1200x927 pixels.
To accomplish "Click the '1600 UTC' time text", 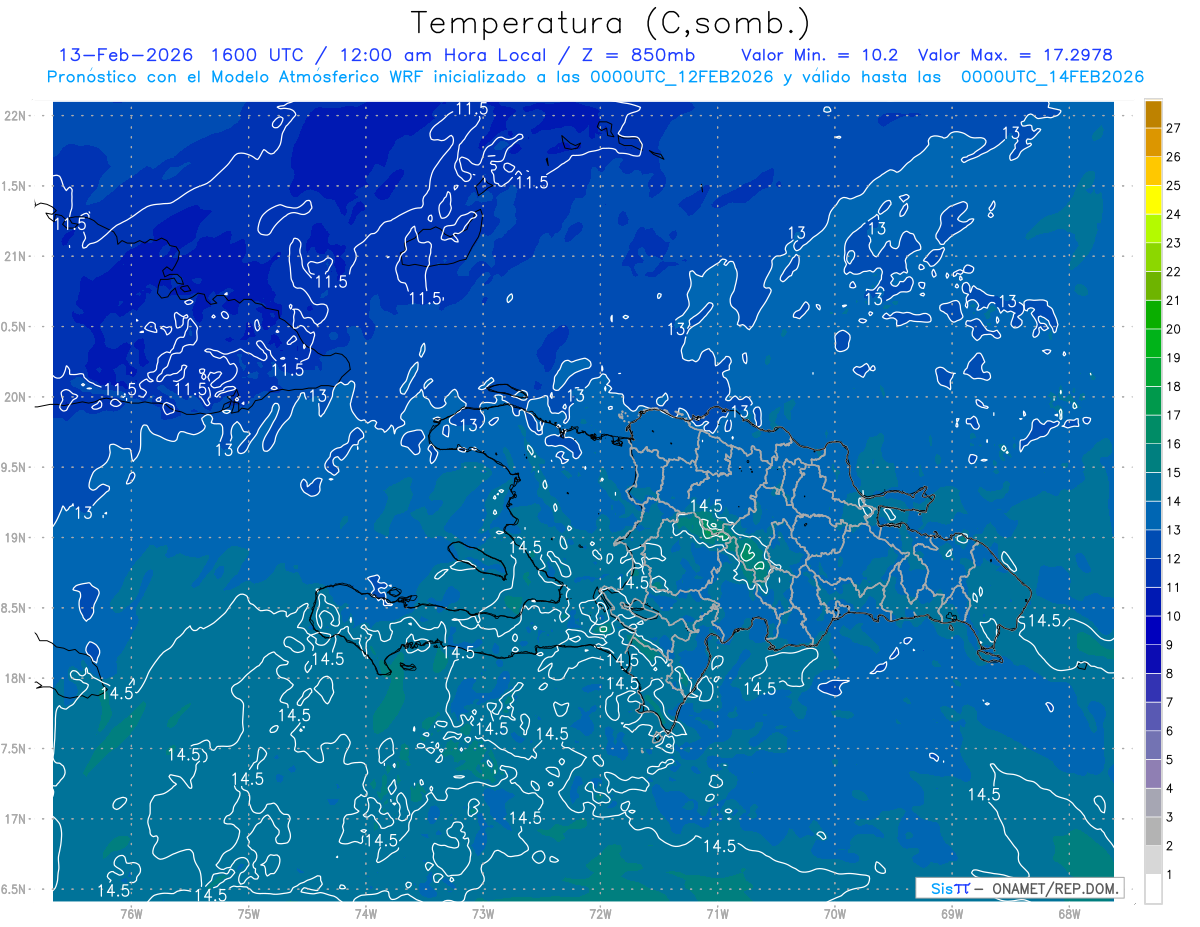I will click(255, 55).
